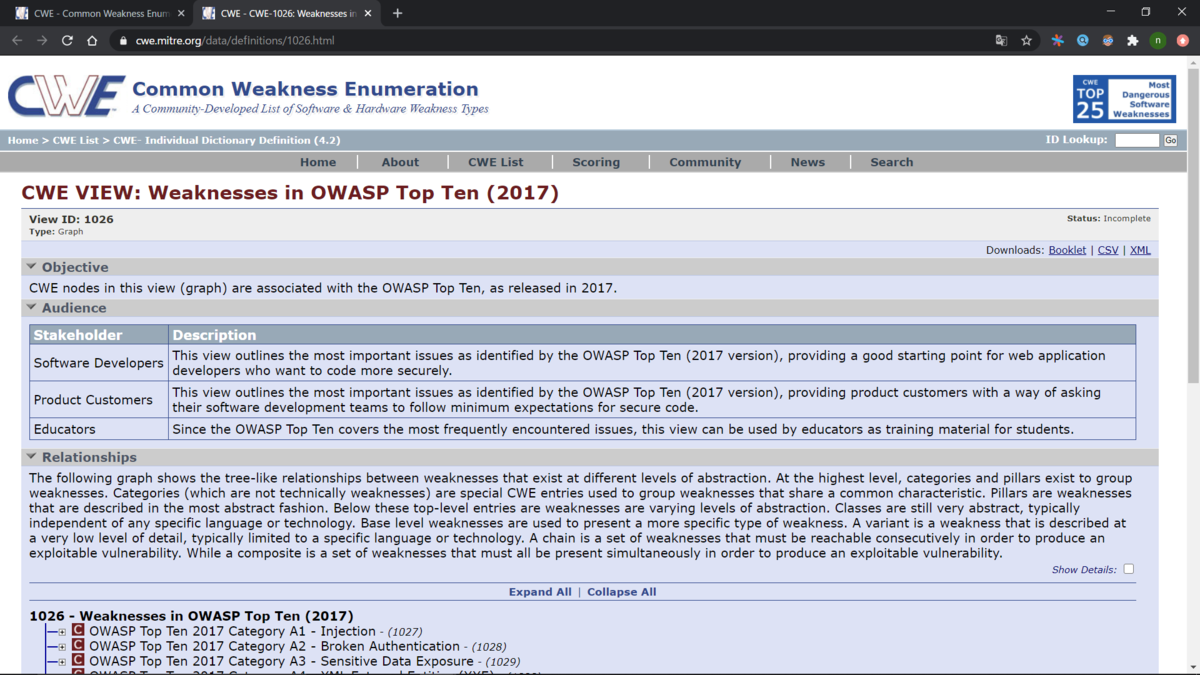Open the Chrome extensions puzzle icon
The height and width of the screenshot is (675, 1200).
[1132, 41]
